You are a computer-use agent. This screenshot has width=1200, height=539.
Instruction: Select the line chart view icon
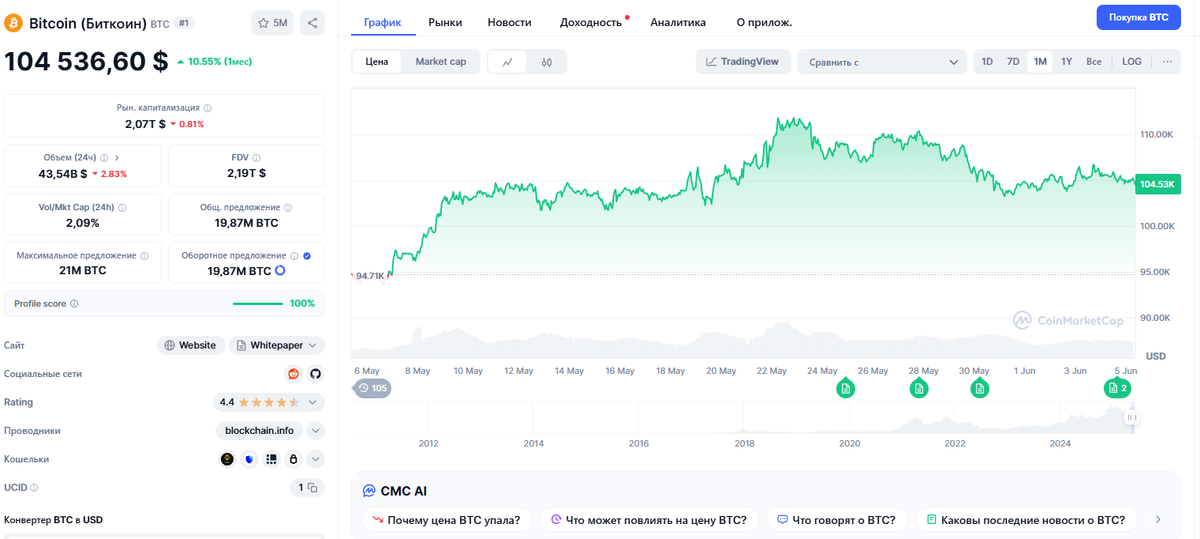pyautogui.click(x=508, y=62)
